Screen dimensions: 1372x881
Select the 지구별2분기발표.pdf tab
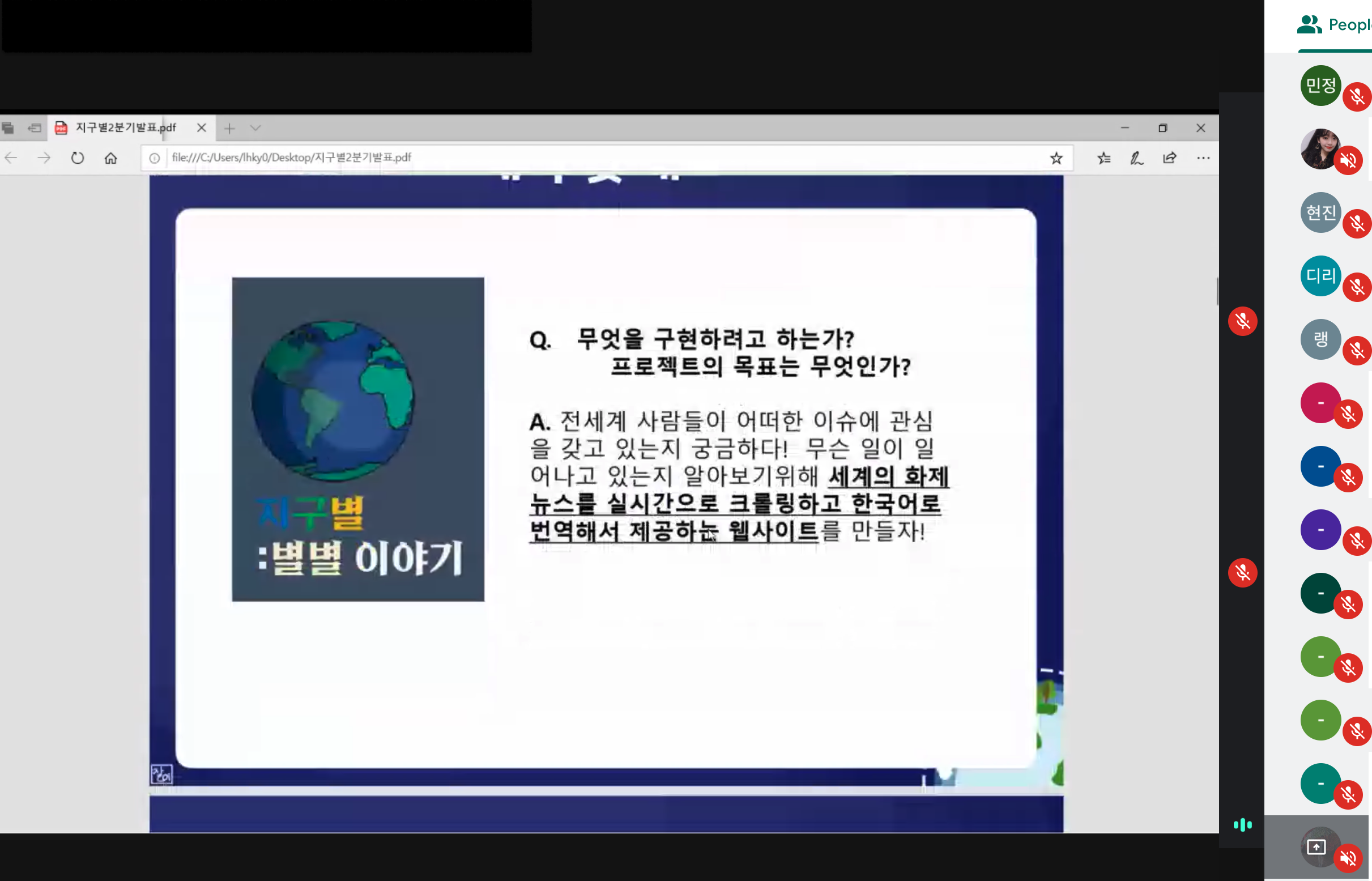pyautogui.click(x=126, y=128)
